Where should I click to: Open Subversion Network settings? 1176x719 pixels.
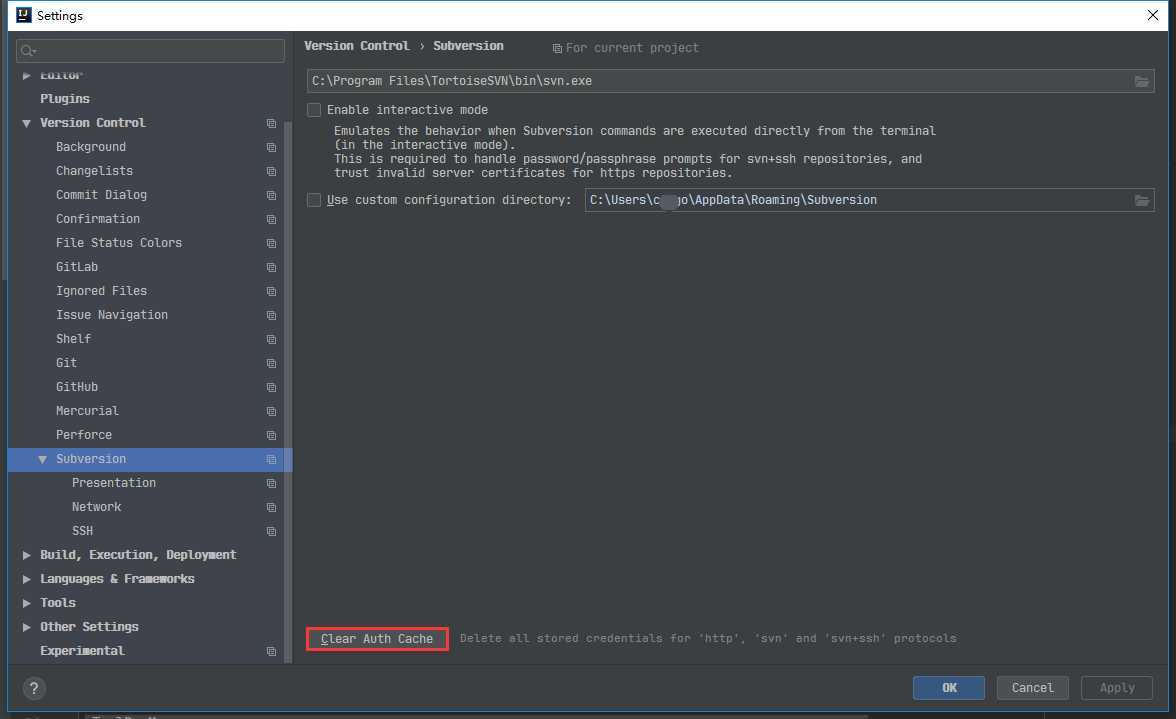97,507
